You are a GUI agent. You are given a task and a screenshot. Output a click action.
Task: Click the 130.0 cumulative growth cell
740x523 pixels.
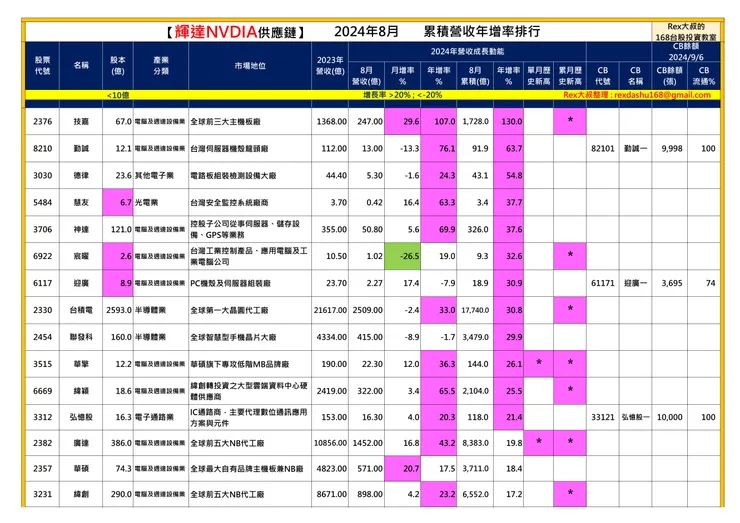pyautogui.click(x=508, y=122)
